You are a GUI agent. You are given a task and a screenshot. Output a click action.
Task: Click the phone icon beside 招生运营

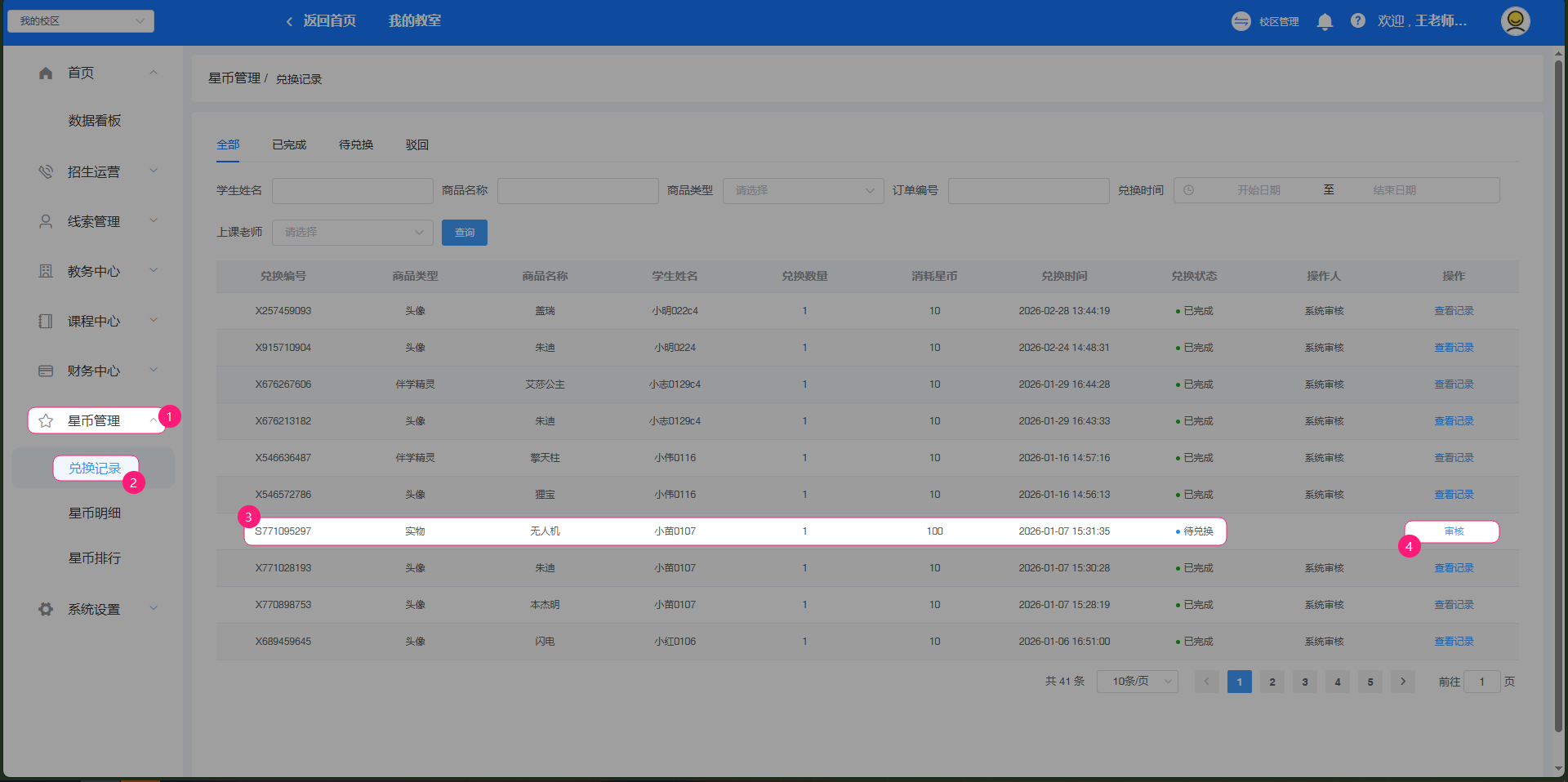46,172
